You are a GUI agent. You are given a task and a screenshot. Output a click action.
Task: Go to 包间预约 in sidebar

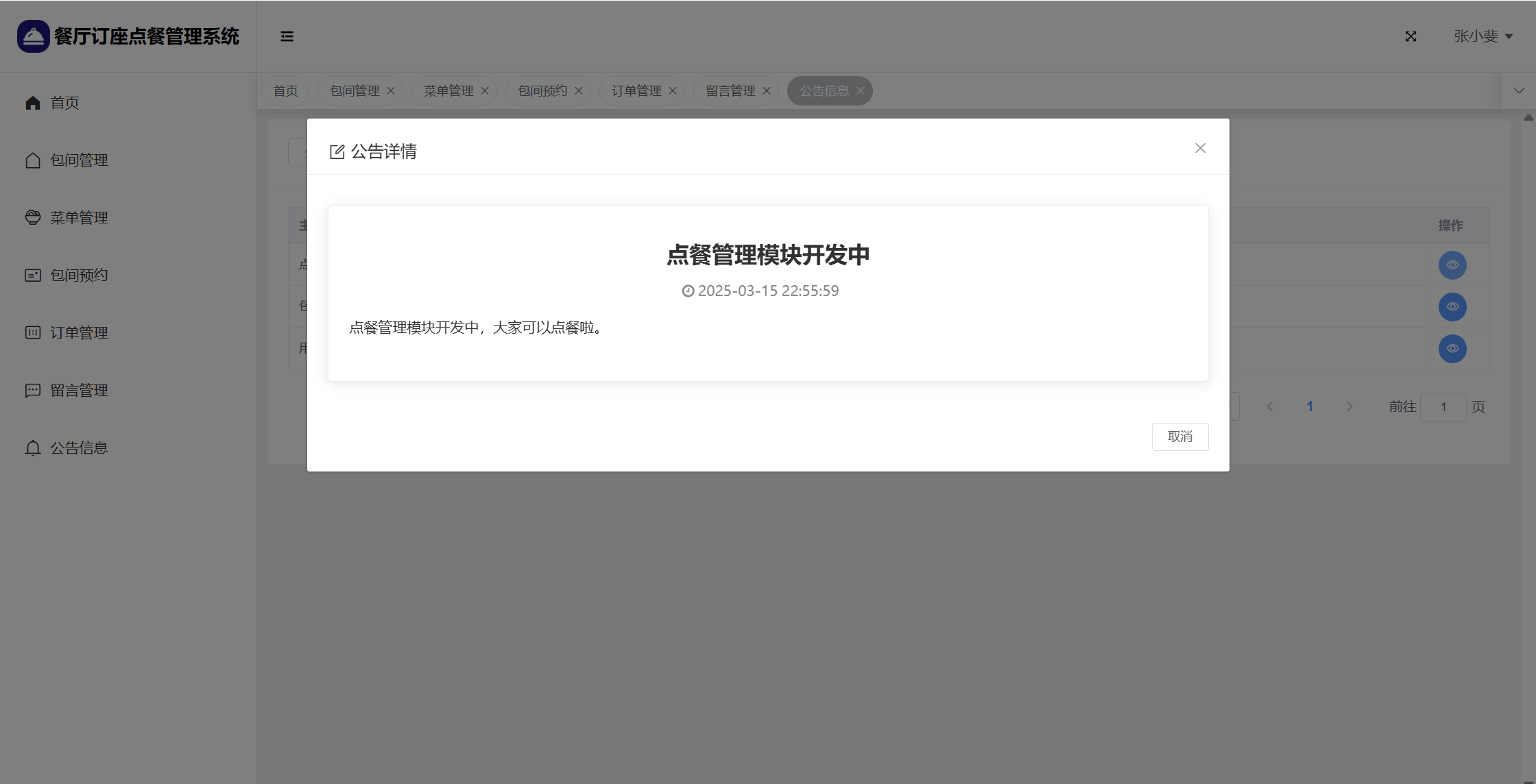[78, 275]
